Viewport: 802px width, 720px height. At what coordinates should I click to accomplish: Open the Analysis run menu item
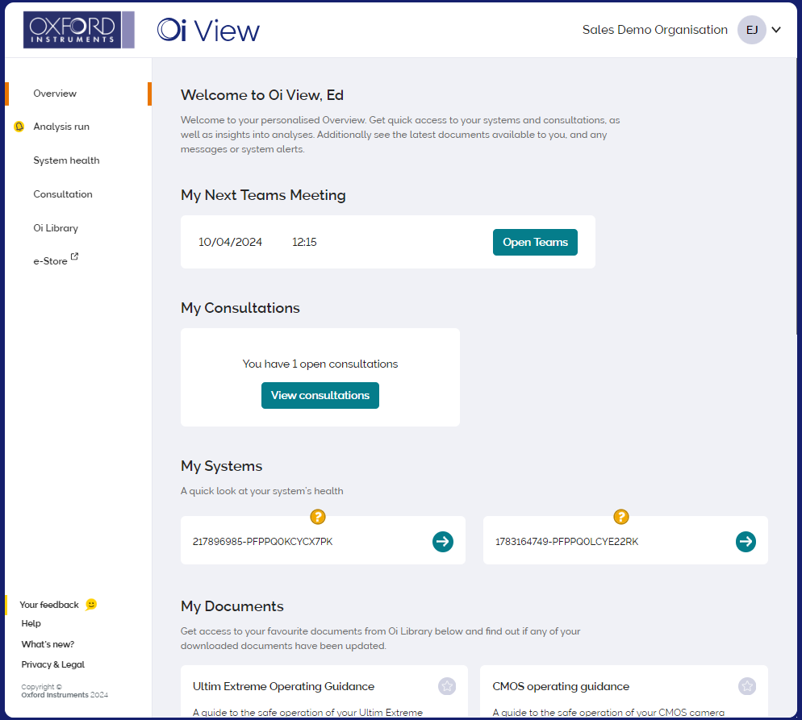click(61, 127)
